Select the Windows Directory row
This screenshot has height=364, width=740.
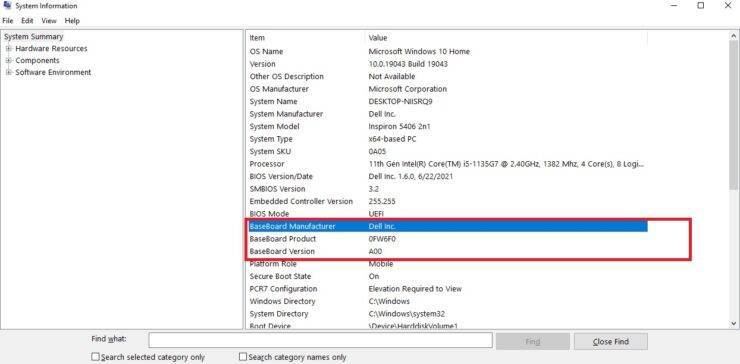click(447, 301)
